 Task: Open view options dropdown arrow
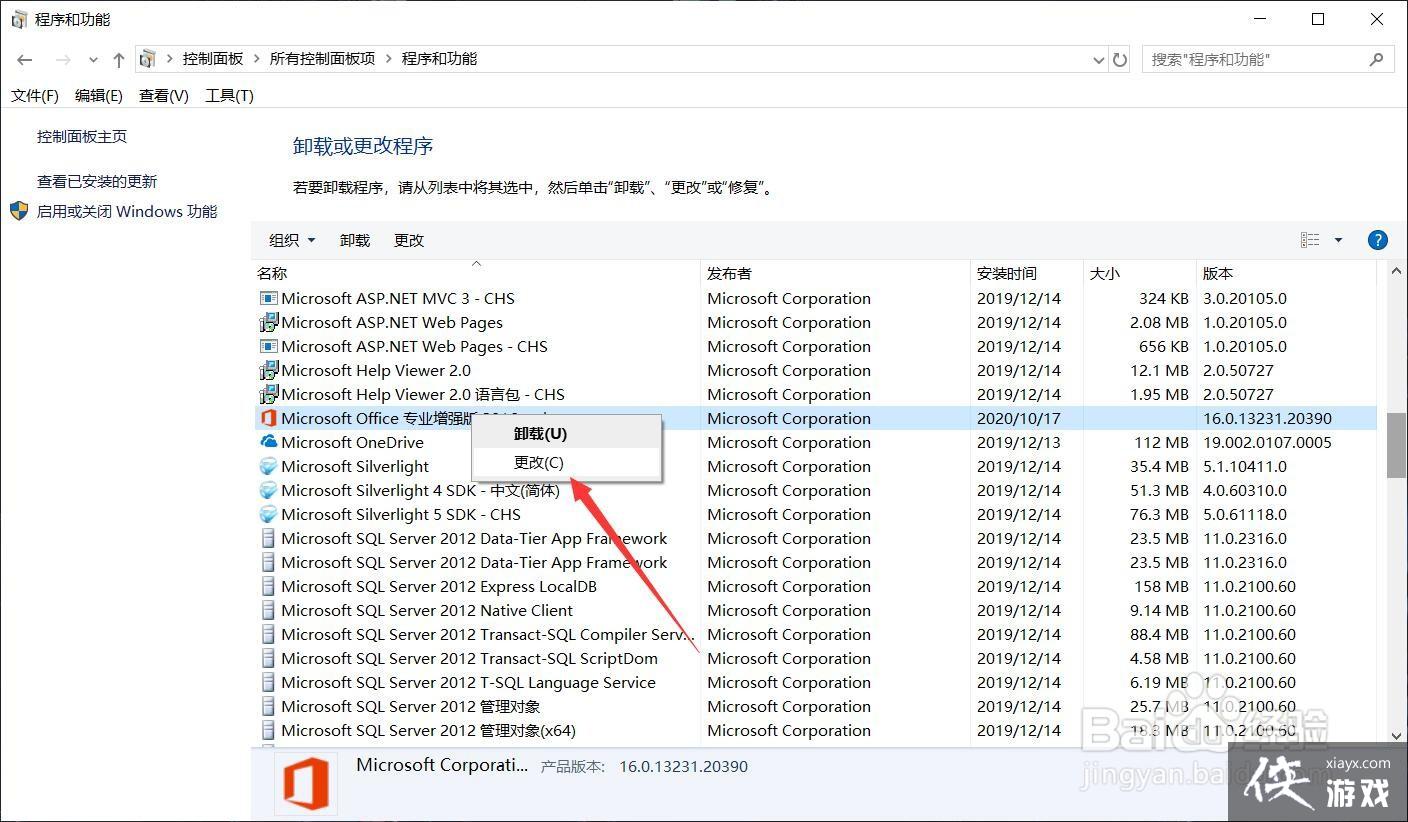(1338, 240)
